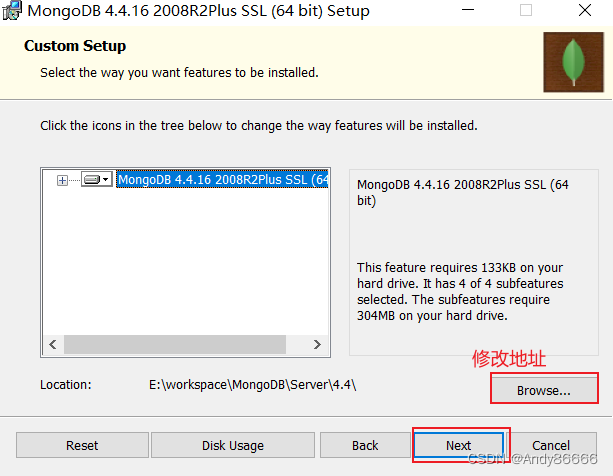Cancel the MongoDB setup
The height and width of the screenshot is (476, 613).
(551, 445)
